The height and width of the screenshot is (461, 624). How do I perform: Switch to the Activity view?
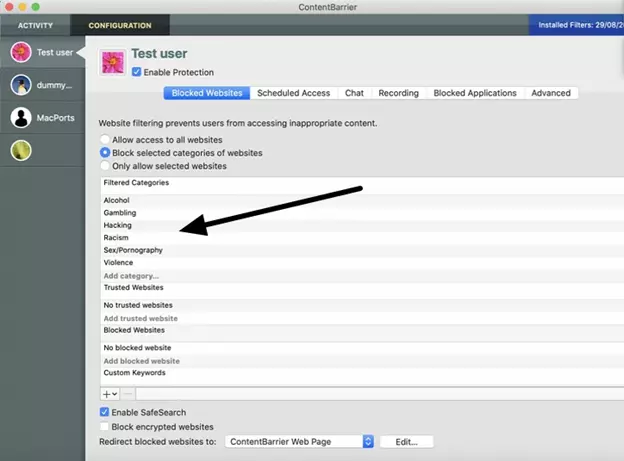tap(35, 25)
